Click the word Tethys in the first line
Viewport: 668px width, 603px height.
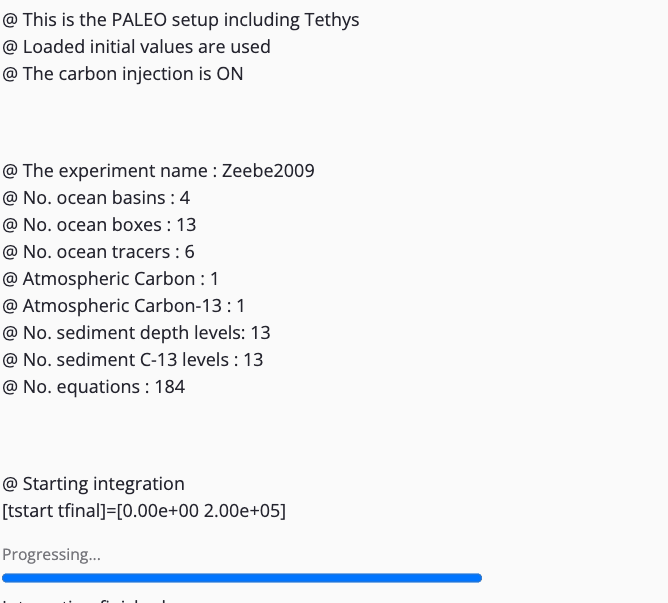[x=328, y=20]
